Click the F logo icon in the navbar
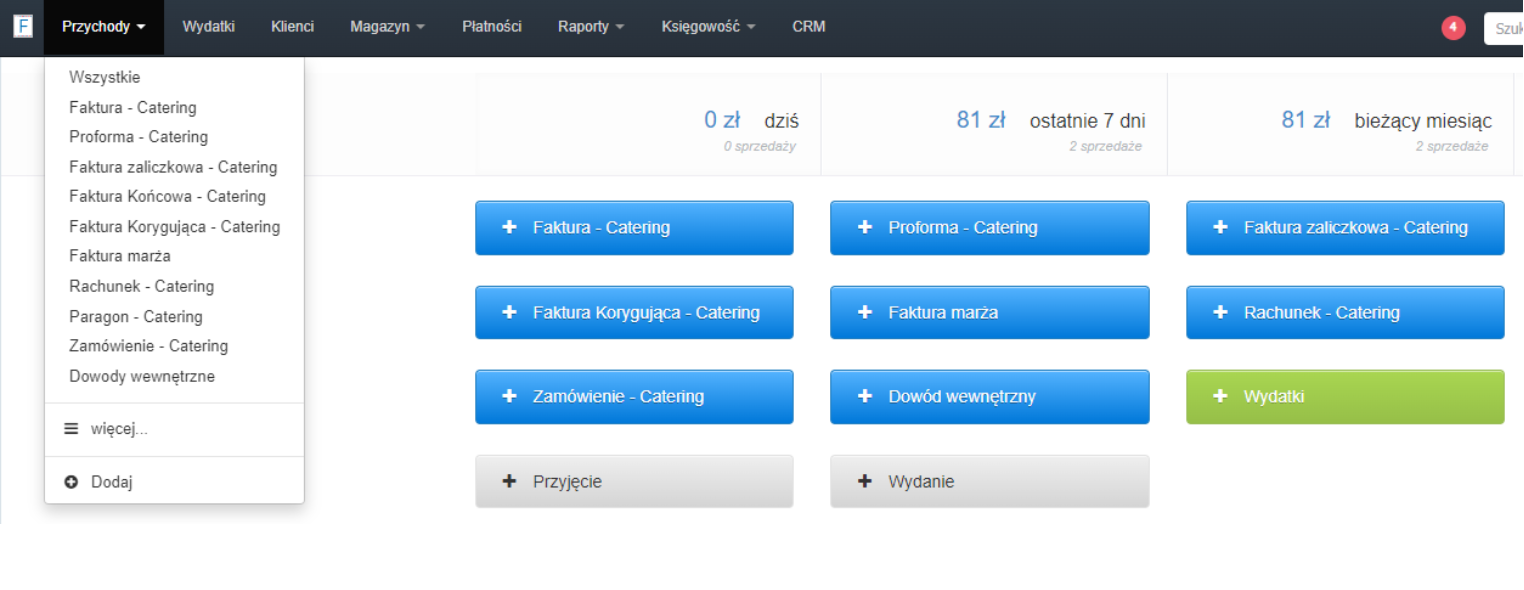 (22, 27)
